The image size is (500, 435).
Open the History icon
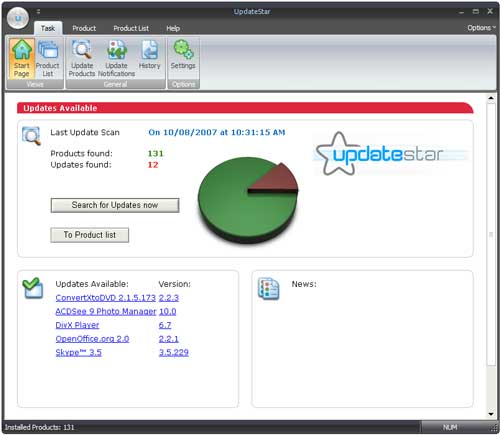(x=149, y=55)
